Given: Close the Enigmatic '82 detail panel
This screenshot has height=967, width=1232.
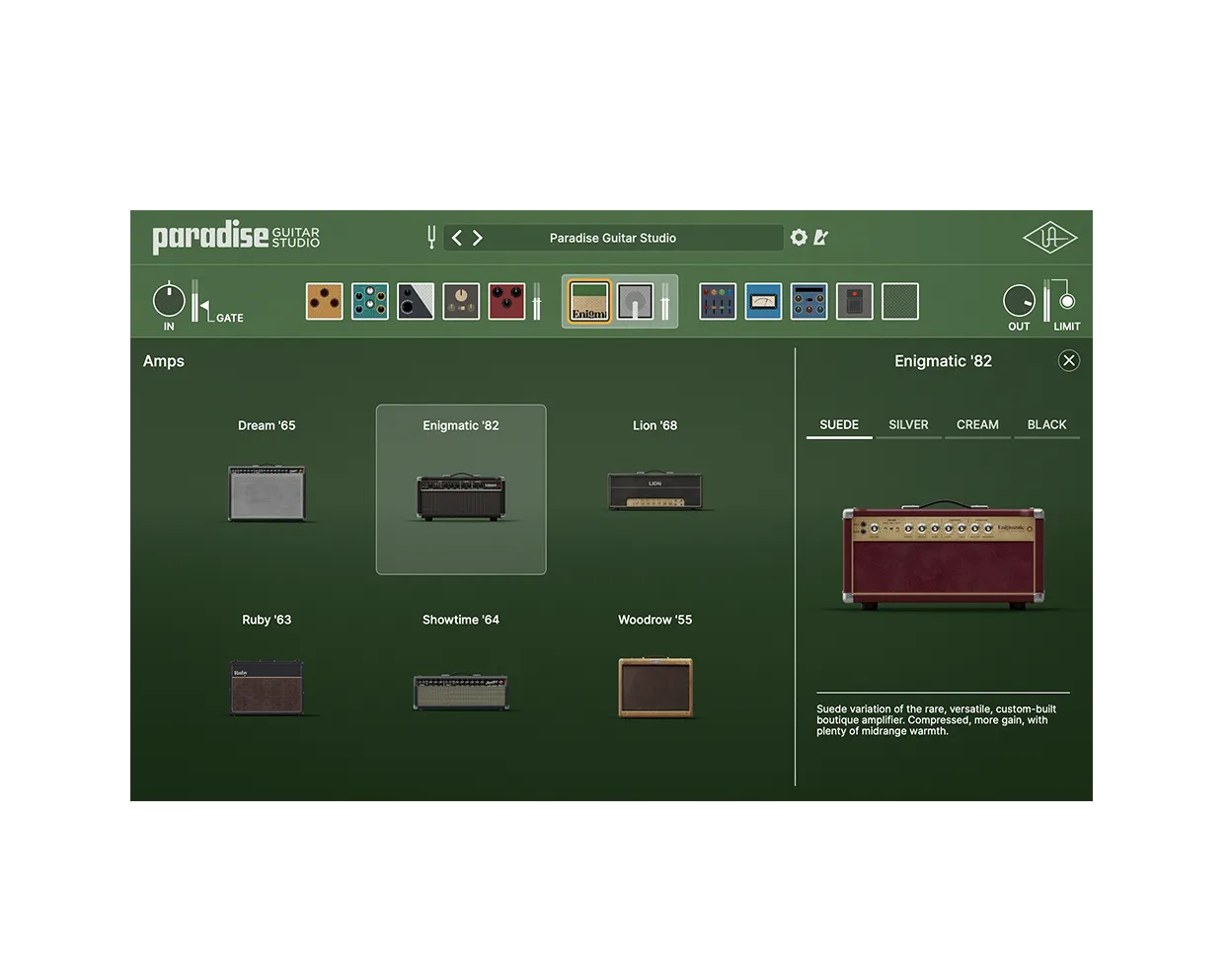Looking at the screenshot, I should pyautogui.click(x=1069, y=360).
